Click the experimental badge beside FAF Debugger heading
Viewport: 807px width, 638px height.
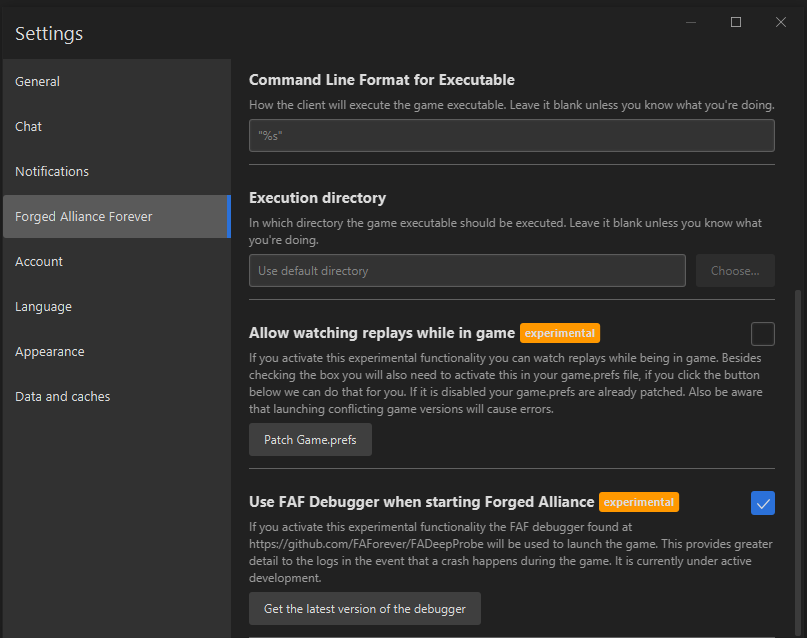click(639, 502)
